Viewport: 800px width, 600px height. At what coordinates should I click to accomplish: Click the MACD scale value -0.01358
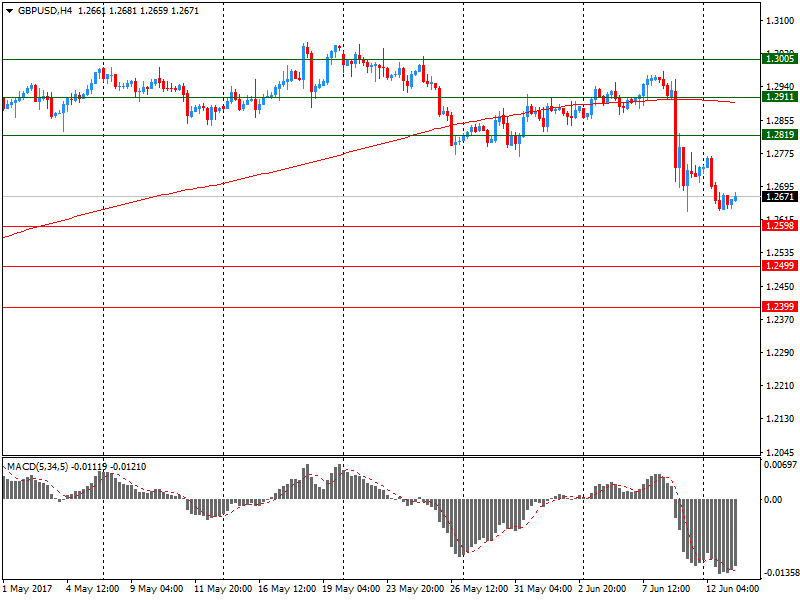pos(781,573)
